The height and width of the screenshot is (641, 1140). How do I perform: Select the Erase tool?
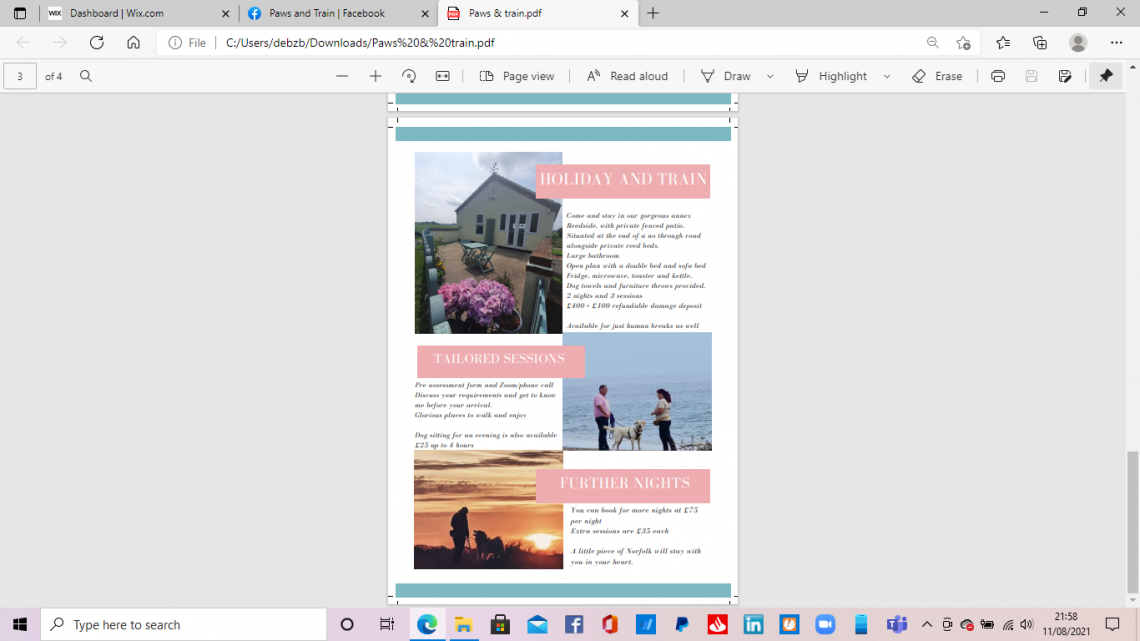937,76
